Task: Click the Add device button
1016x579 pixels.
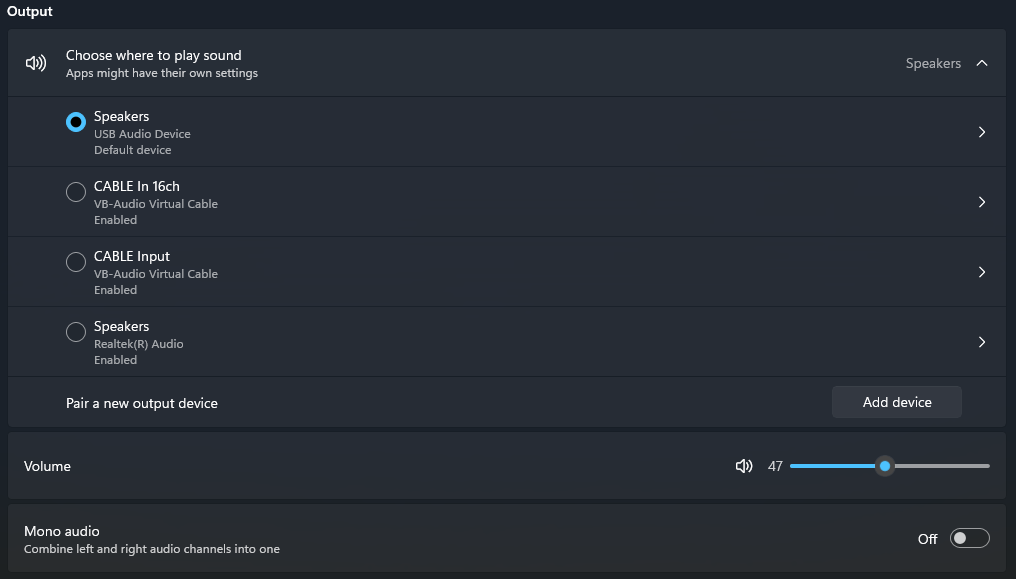Action: tap(897, 402)
